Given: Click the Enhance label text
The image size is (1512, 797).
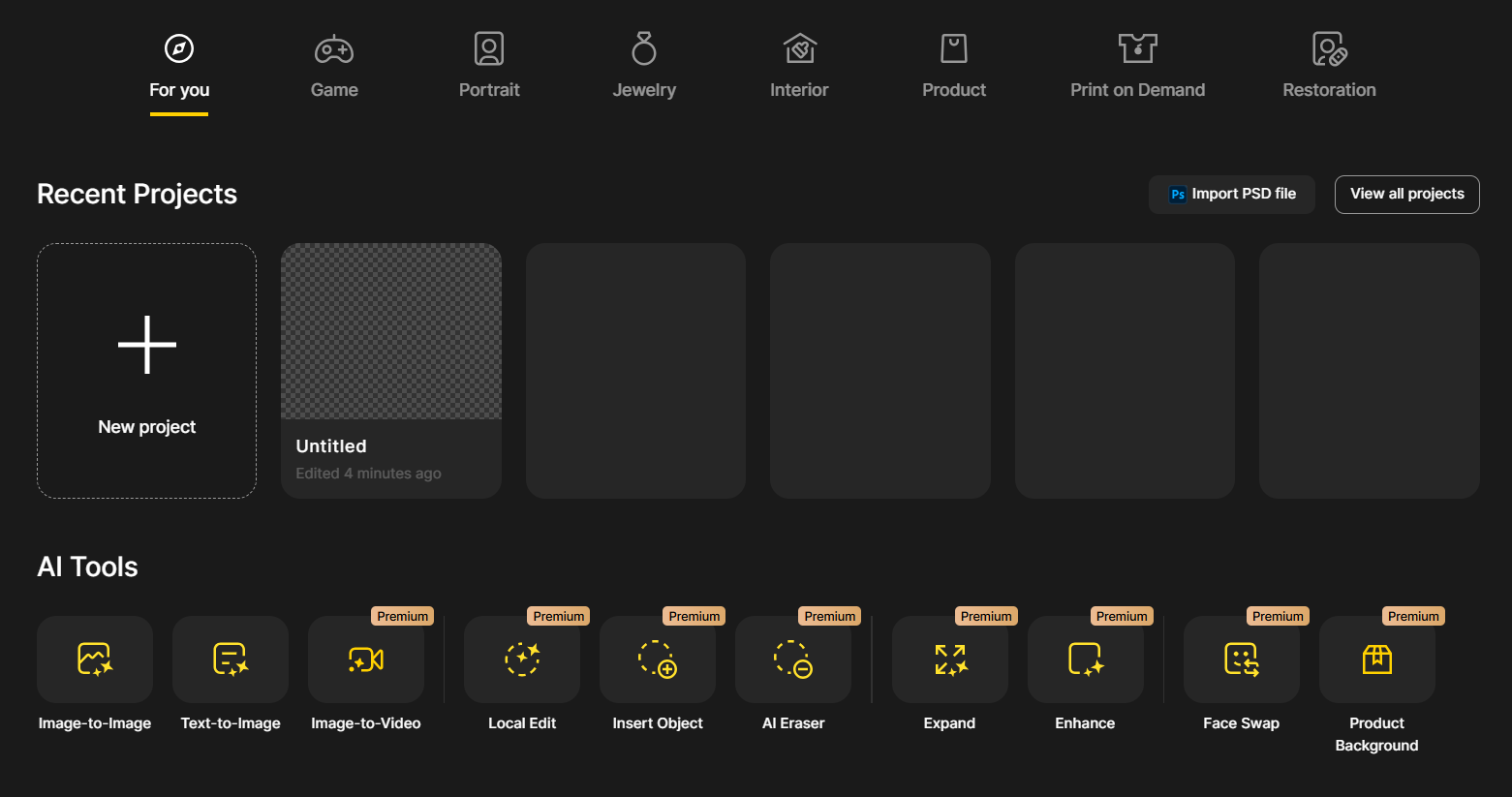Looking at the screenshot, I should [1086, 723].
